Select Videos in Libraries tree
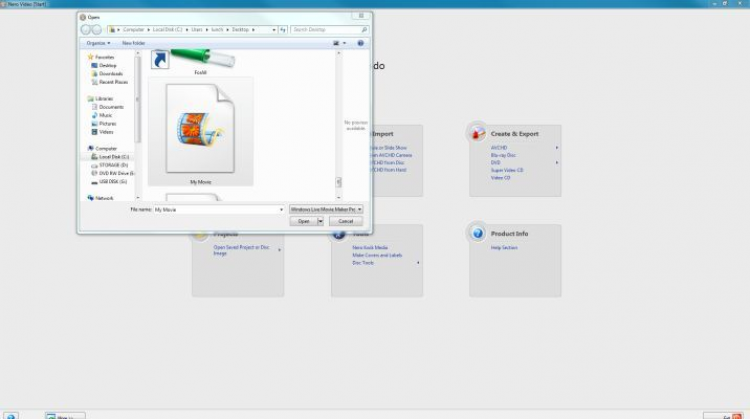Image resolution: width=750 pixels, height=419 pixels. point(106,132)
